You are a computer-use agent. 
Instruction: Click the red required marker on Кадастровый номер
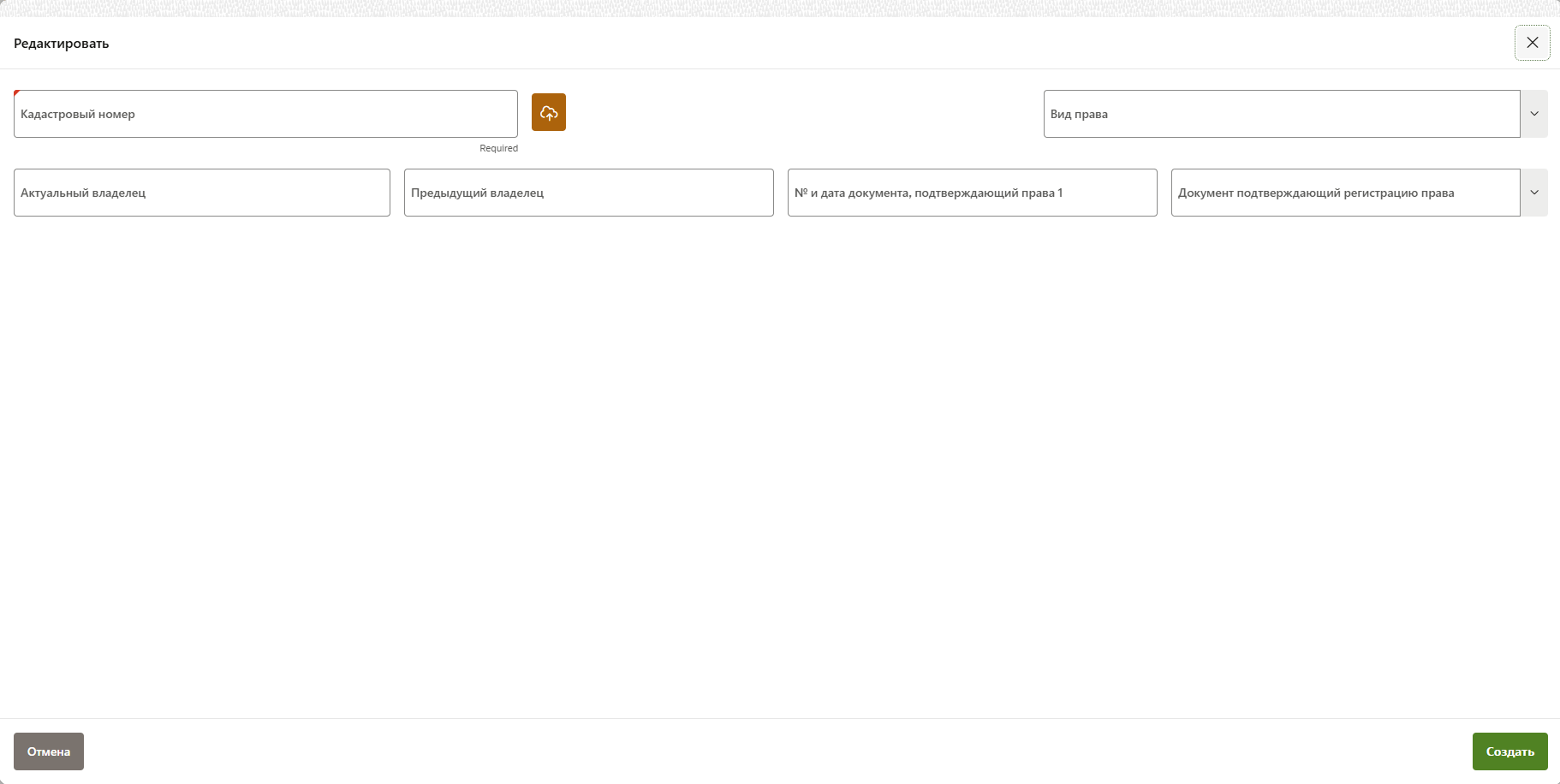point(16,92)
